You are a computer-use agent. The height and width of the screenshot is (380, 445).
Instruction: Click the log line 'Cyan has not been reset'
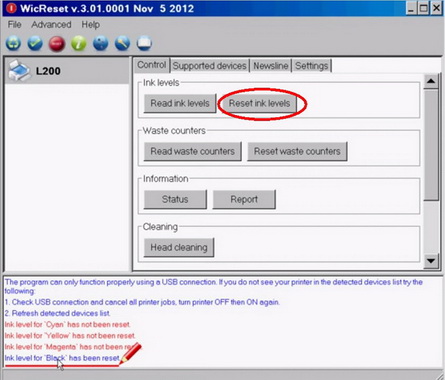[67, 324]
